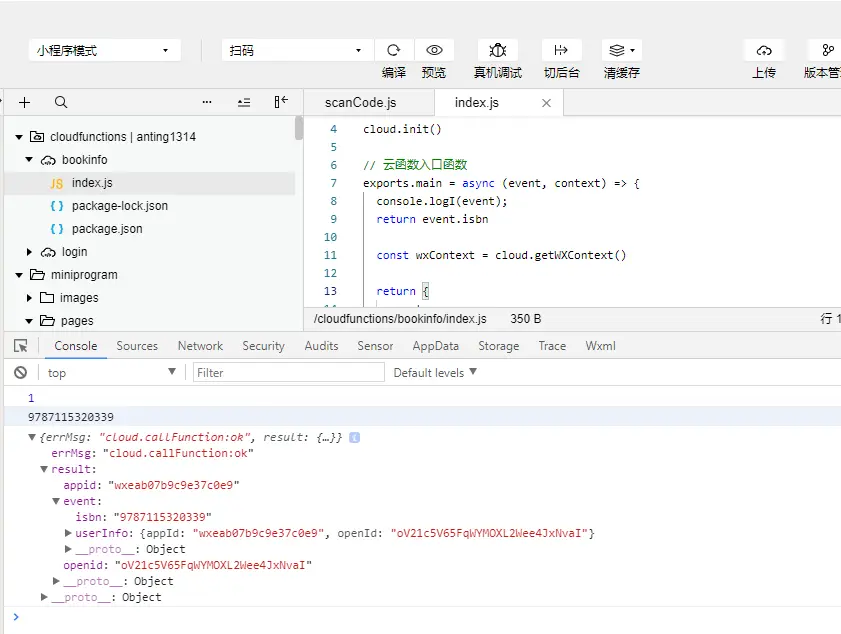
Task: Open the AppData tab
Action: point(436,346)
